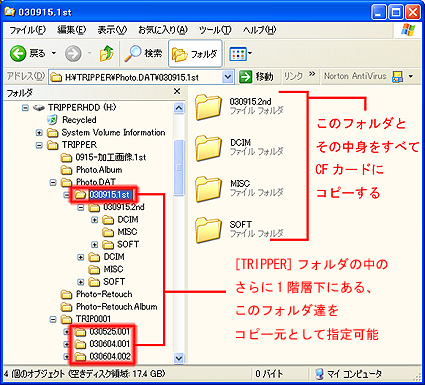Open the 編集(E) menu

click(x=71, y=30)
